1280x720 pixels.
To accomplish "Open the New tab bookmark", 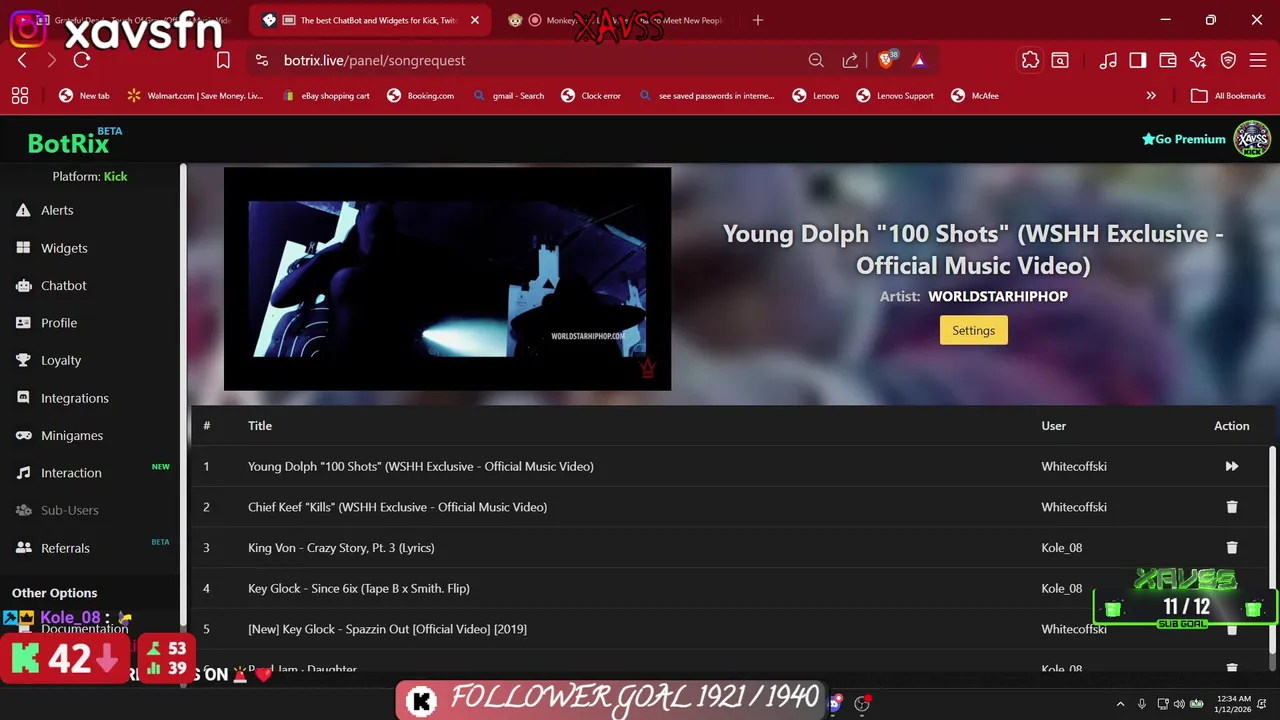I will tap(84, 96).
